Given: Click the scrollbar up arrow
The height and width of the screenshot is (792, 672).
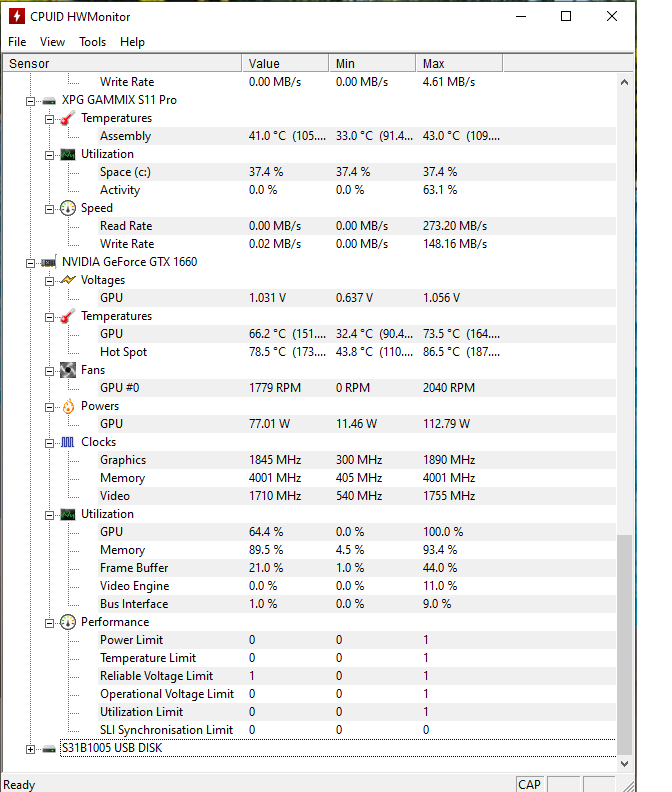Looking at the screenshot, I should coord(625,82).
